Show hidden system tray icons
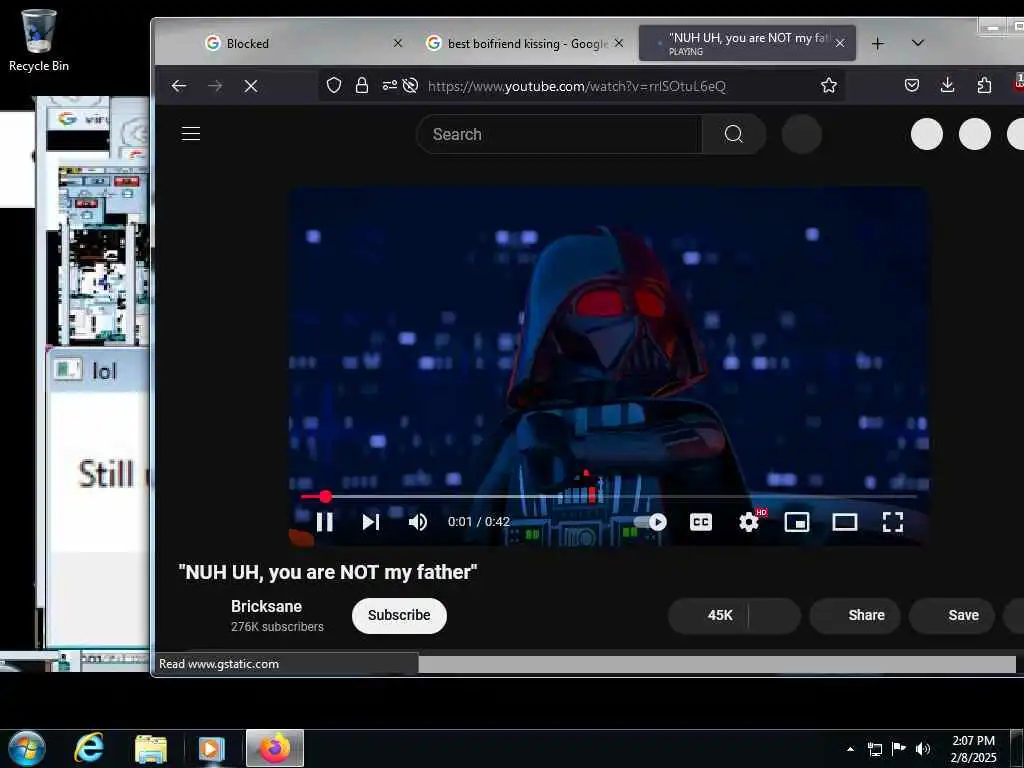 [850, 749]
